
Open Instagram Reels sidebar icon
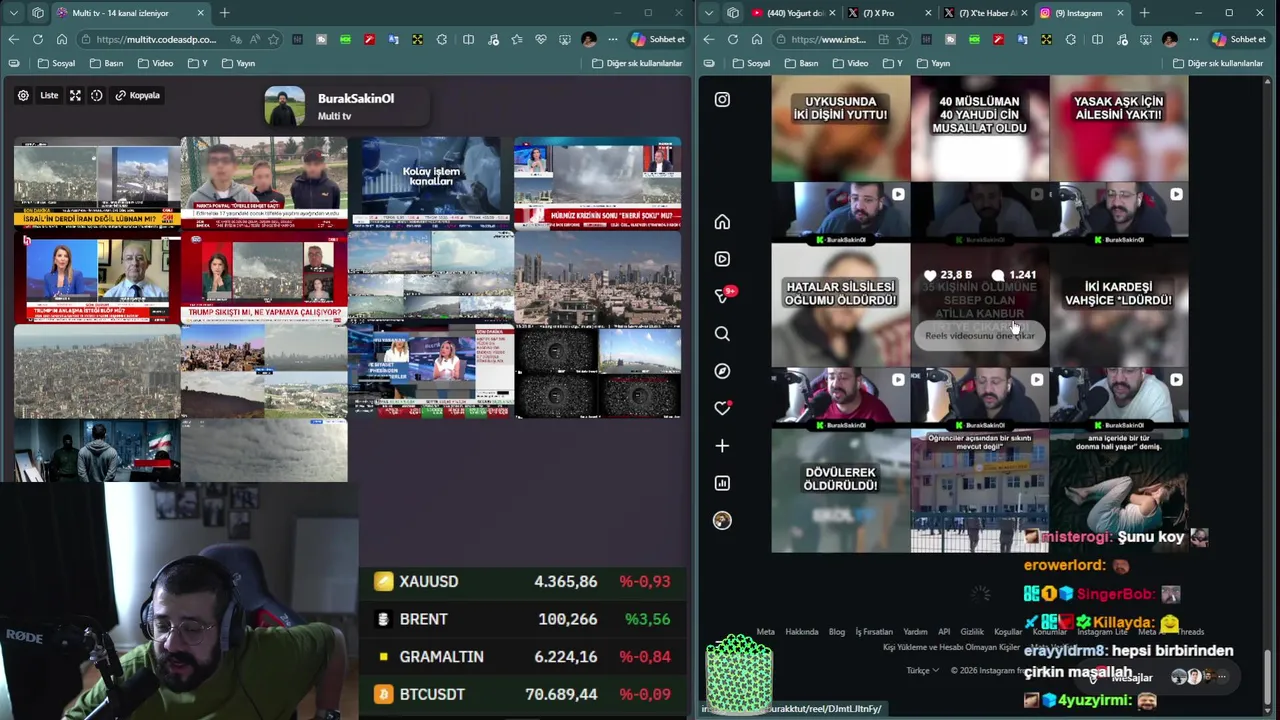[x=722, y=259]
